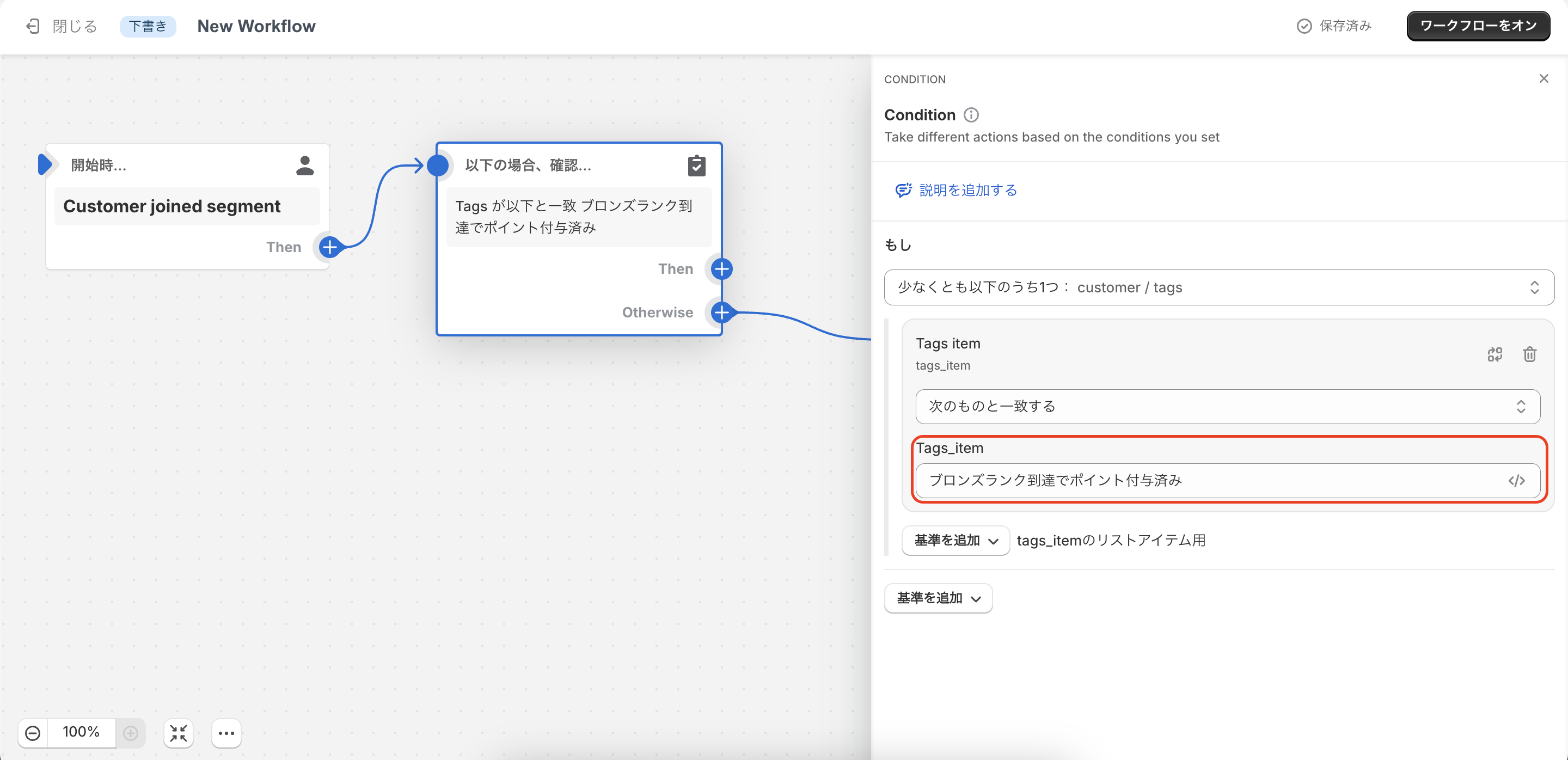The image size is (1568, 760).
Task: Click the swap icon next to Tags item
Action: [x=1494, y=354]
